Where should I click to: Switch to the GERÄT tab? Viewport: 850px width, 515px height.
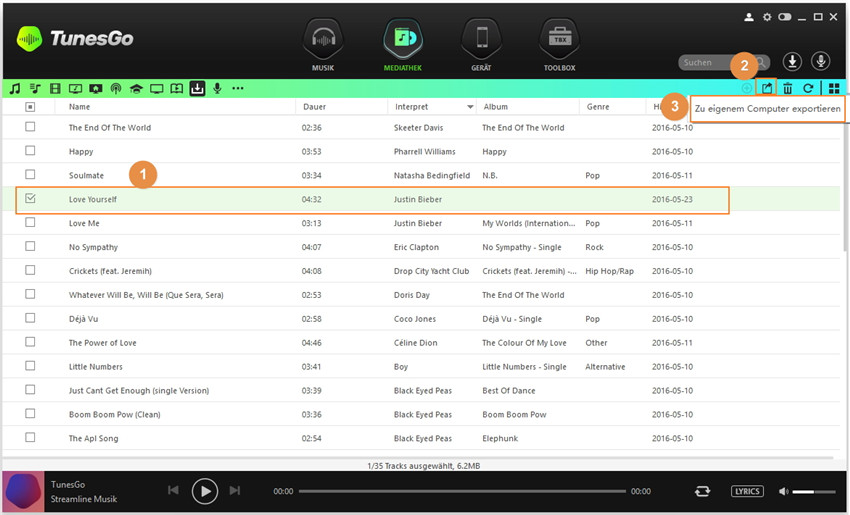click(481, 47)
